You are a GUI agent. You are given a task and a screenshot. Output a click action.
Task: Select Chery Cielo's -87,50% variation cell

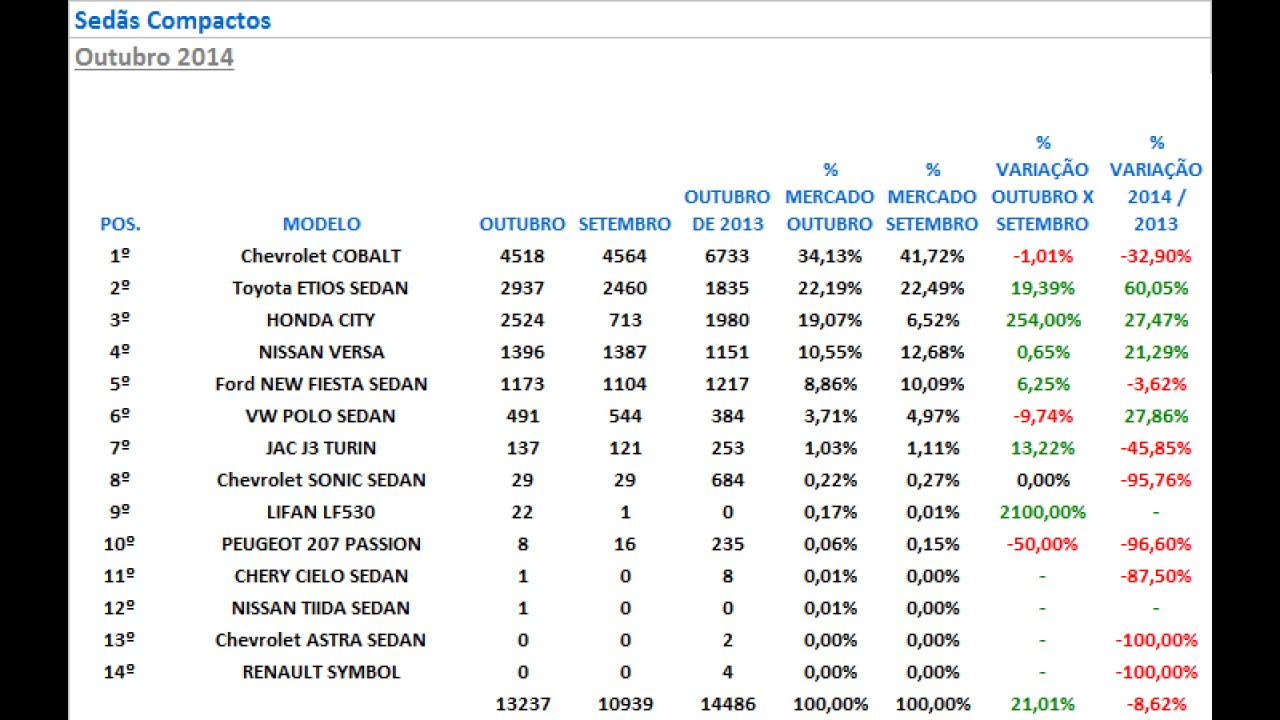click(x=1156, y=576)
